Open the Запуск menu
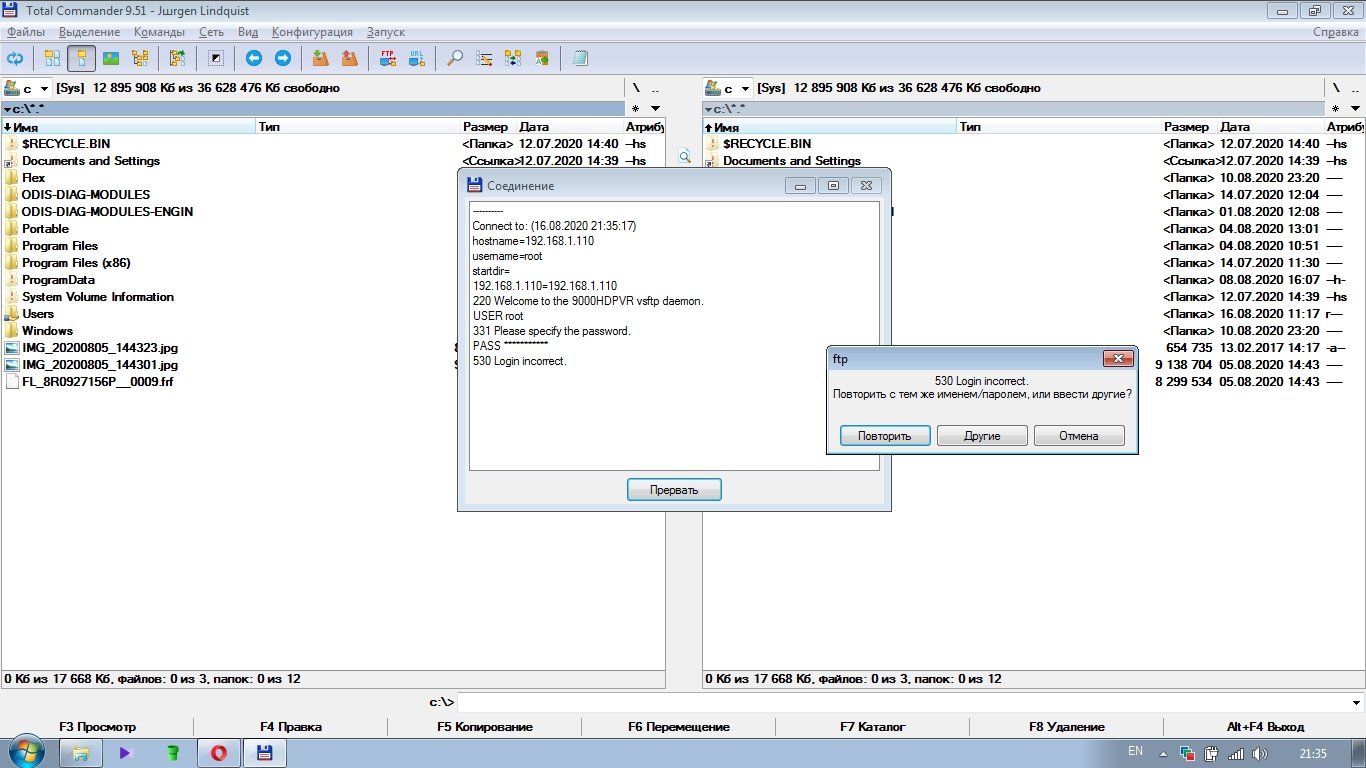The width and height of the screenshot is (1366, 768). point(385,32)
